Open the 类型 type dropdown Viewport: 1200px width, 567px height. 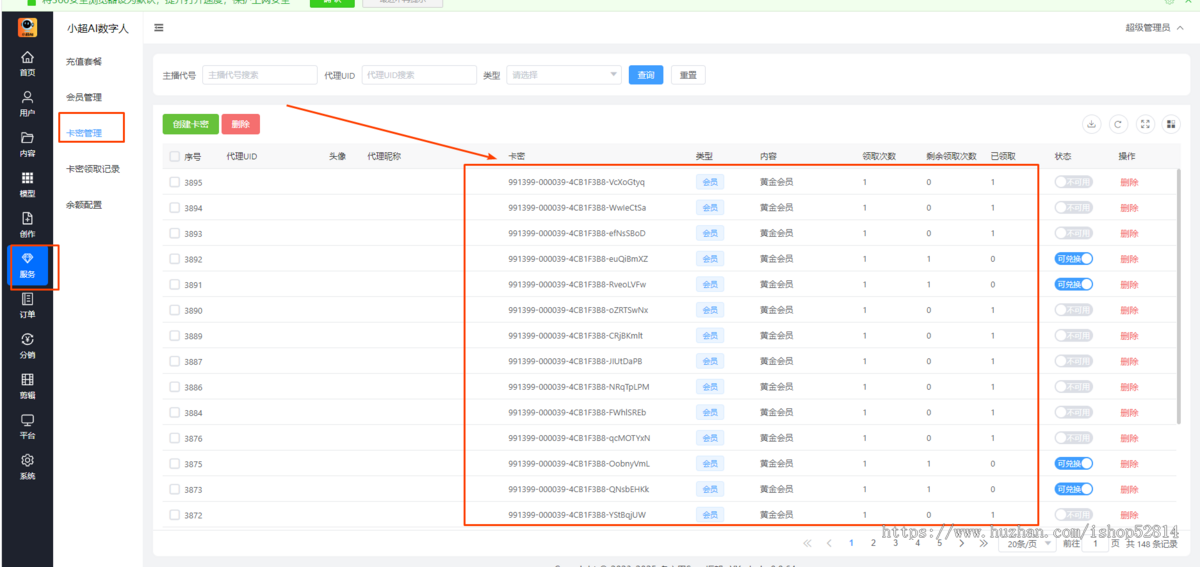[x=564, y=75]
